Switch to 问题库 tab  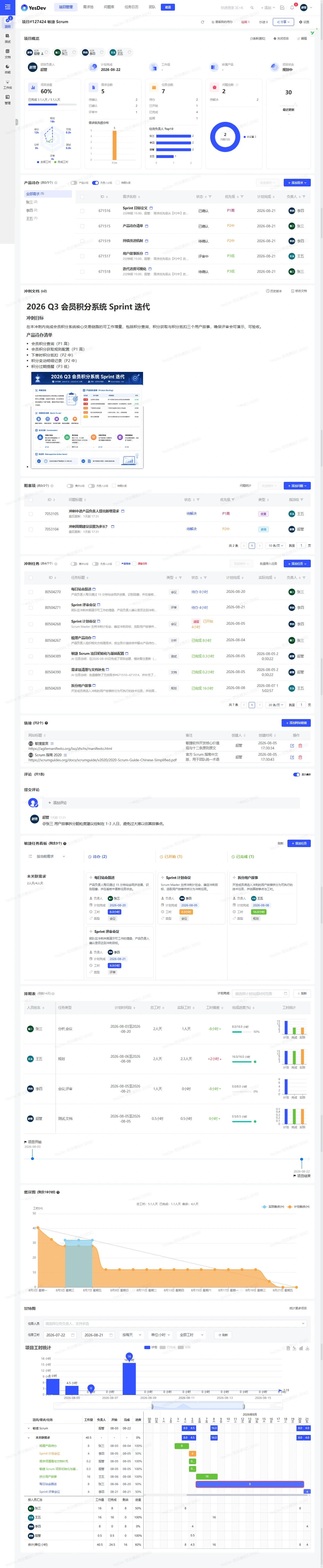(x=109, y=7)
